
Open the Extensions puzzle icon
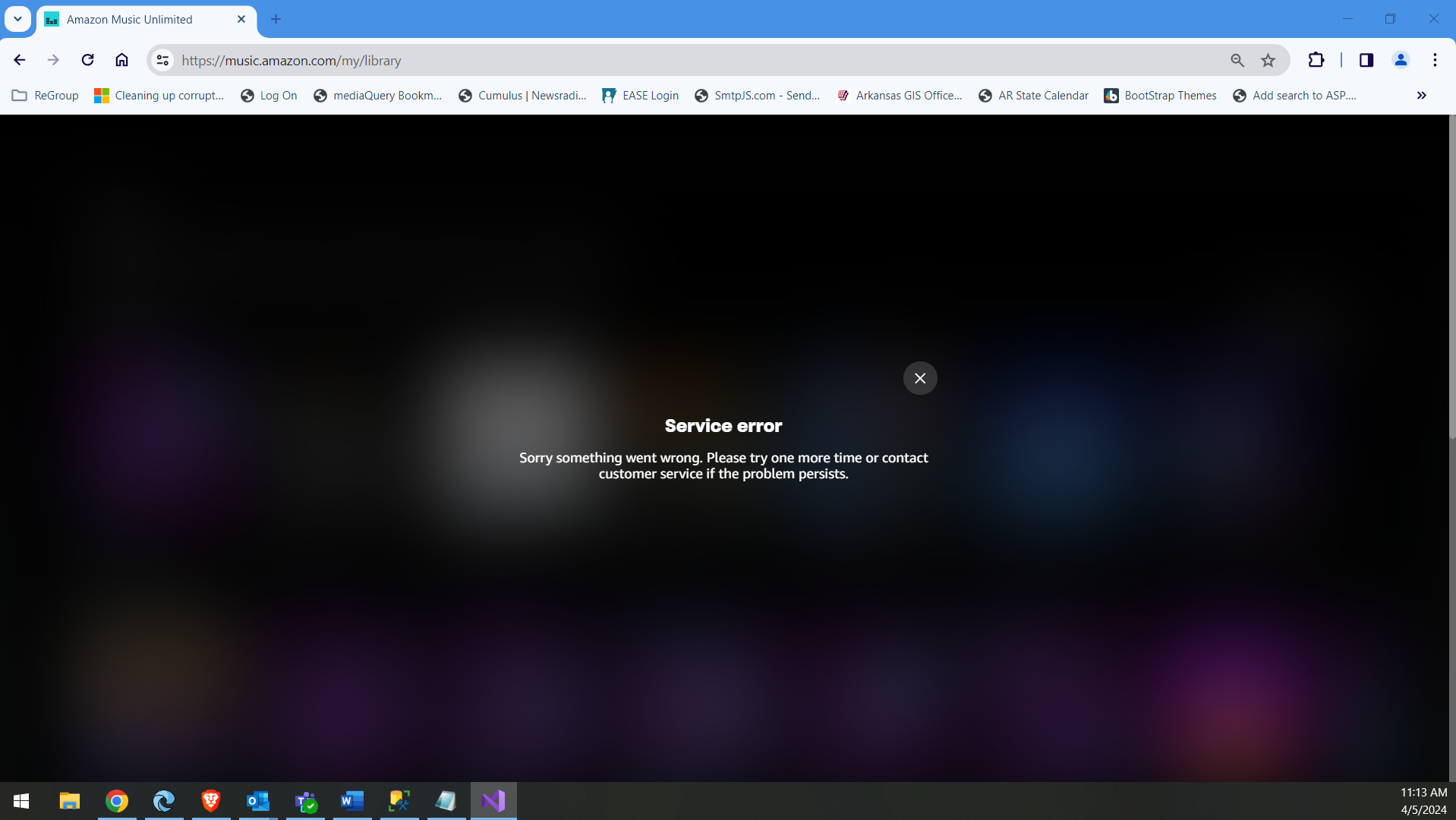coord(1316,60)
